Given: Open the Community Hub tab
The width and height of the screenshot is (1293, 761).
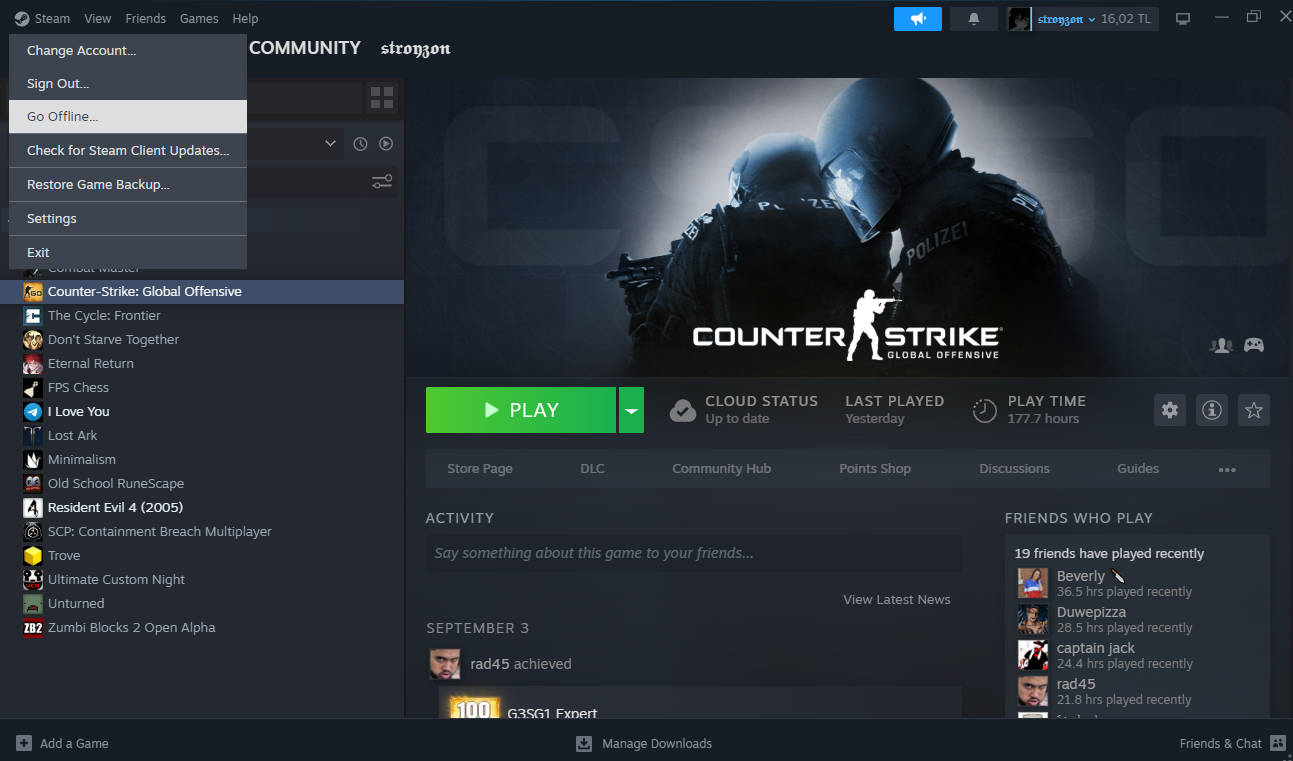Looking at the screenshot, I should click(722, 469).
